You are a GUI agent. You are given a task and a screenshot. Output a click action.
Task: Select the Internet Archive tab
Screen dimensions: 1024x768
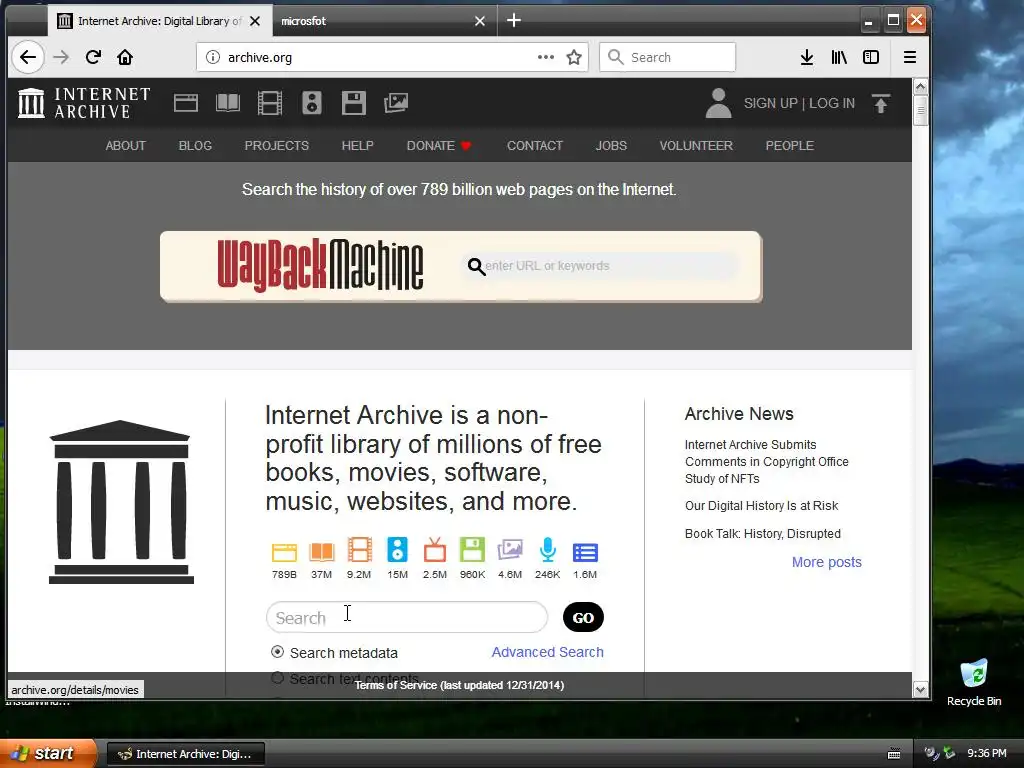click(x=159, y=21)
